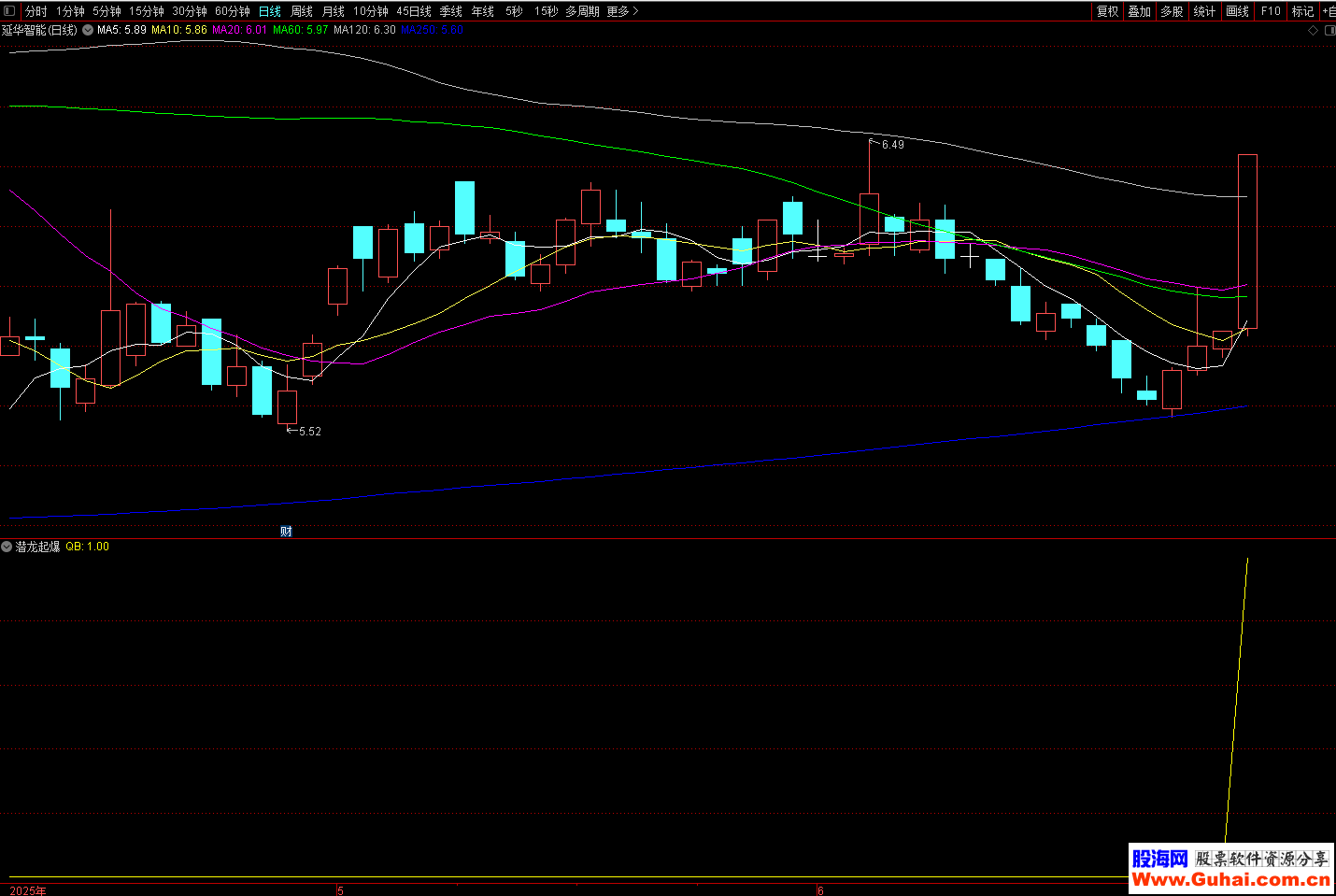Click the 多股 multi-stock button
Screen dimensions: 1336x896
[1172, 11]
